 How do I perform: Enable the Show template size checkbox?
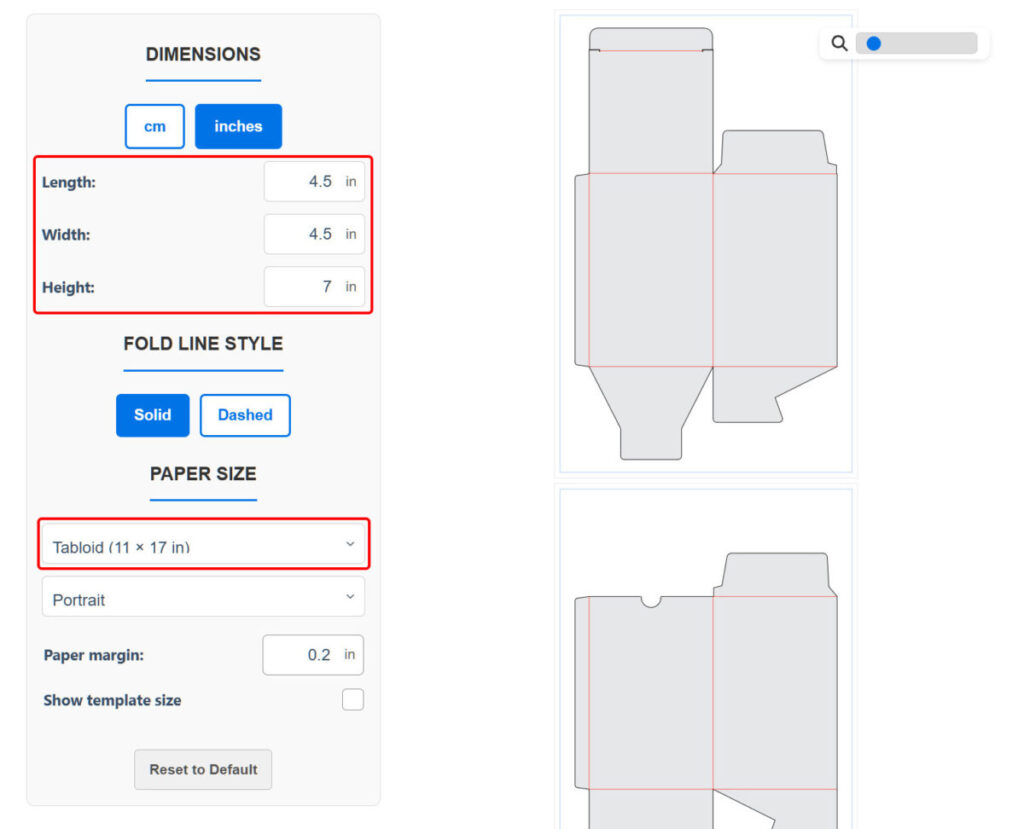(352, 700)
